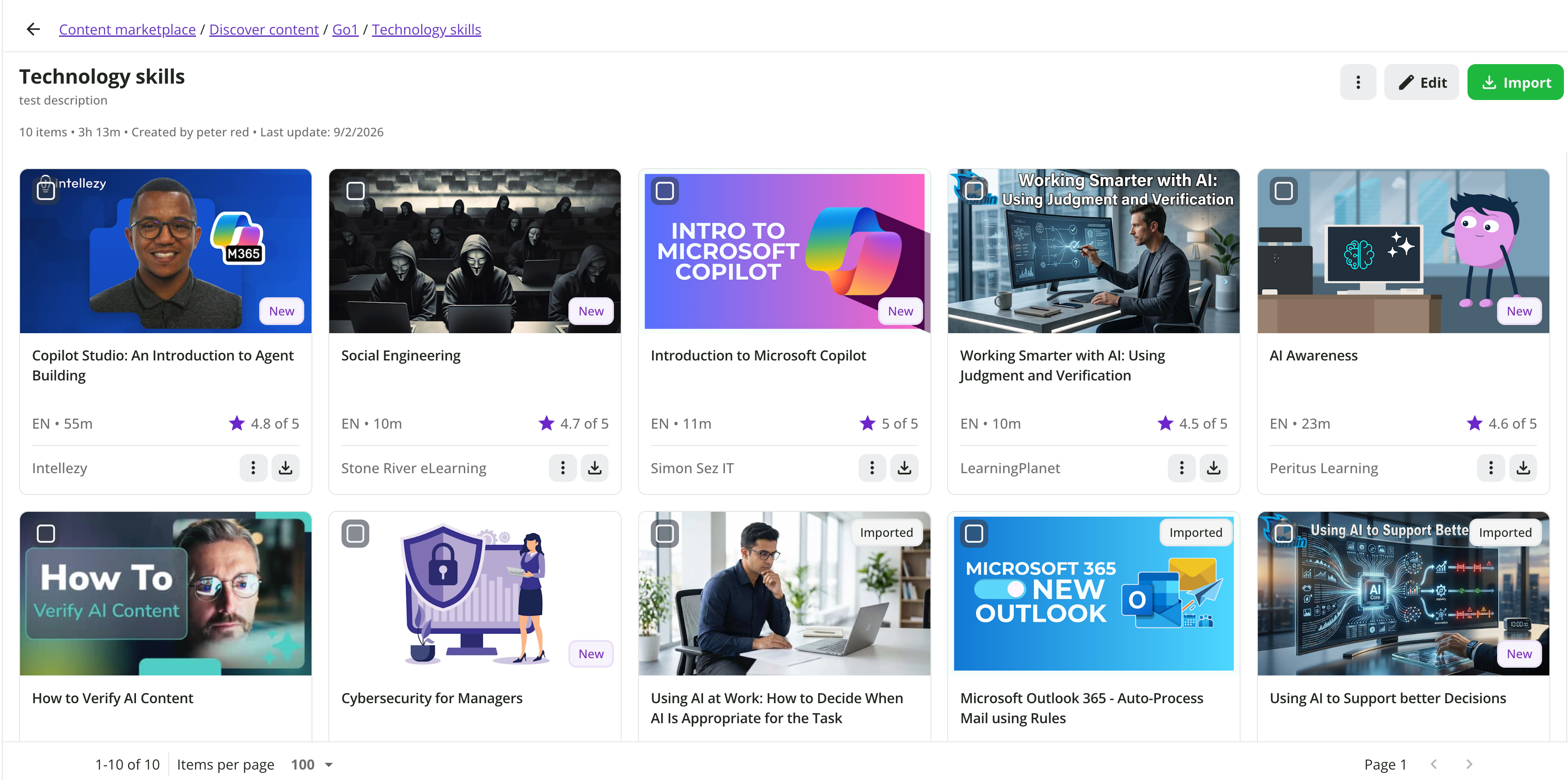Viewport: 1568px width, 780px height.
Task: Click the Edit button
Action: [x=1421, y=82]
